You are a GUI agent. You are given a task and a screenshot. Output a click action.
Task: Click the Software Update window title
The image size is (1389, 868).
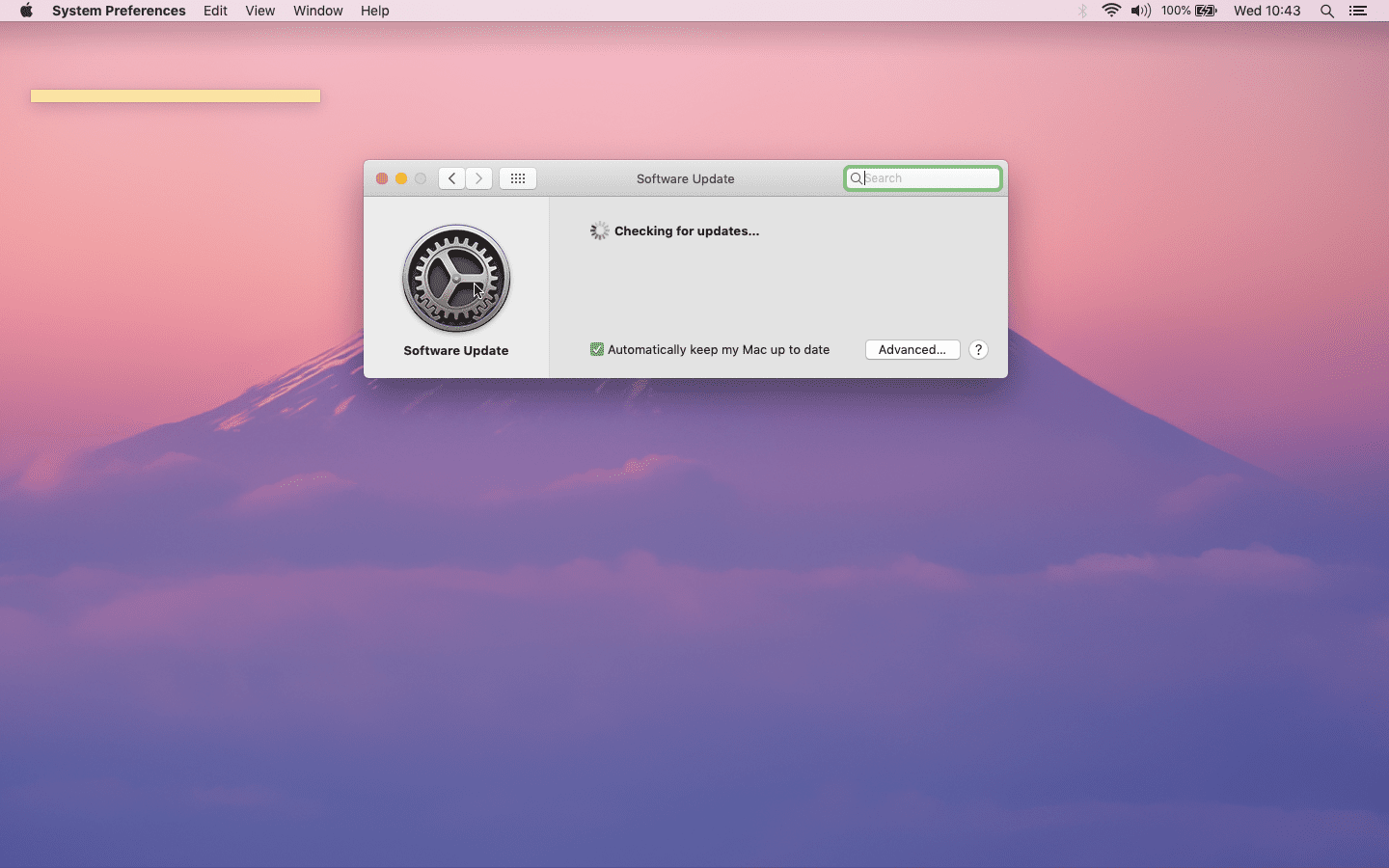tap(686, 178)
